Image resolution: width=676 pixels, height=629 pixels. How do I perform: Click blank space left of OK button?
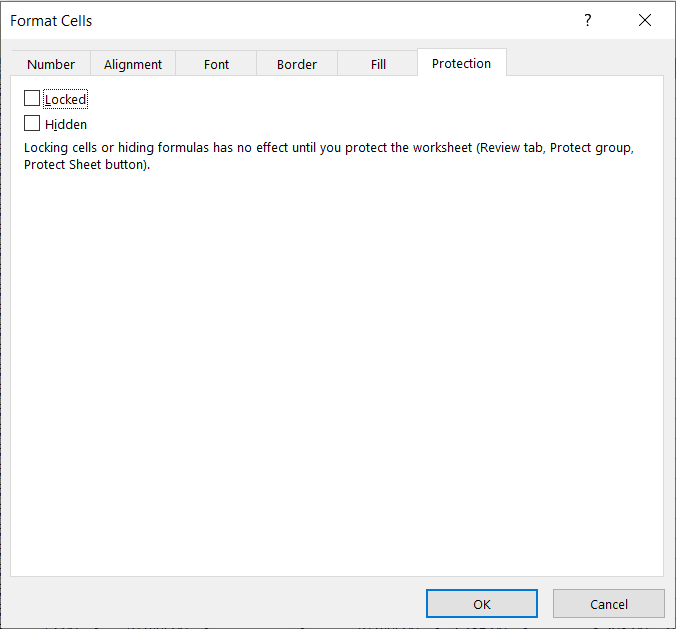tap(220, 604)
